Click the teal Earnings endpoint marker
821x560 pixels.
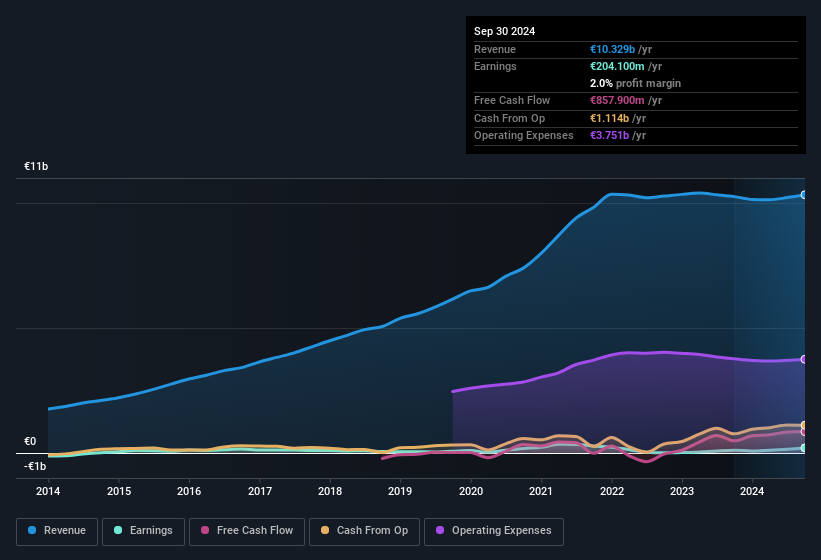(x=804, y=448)
